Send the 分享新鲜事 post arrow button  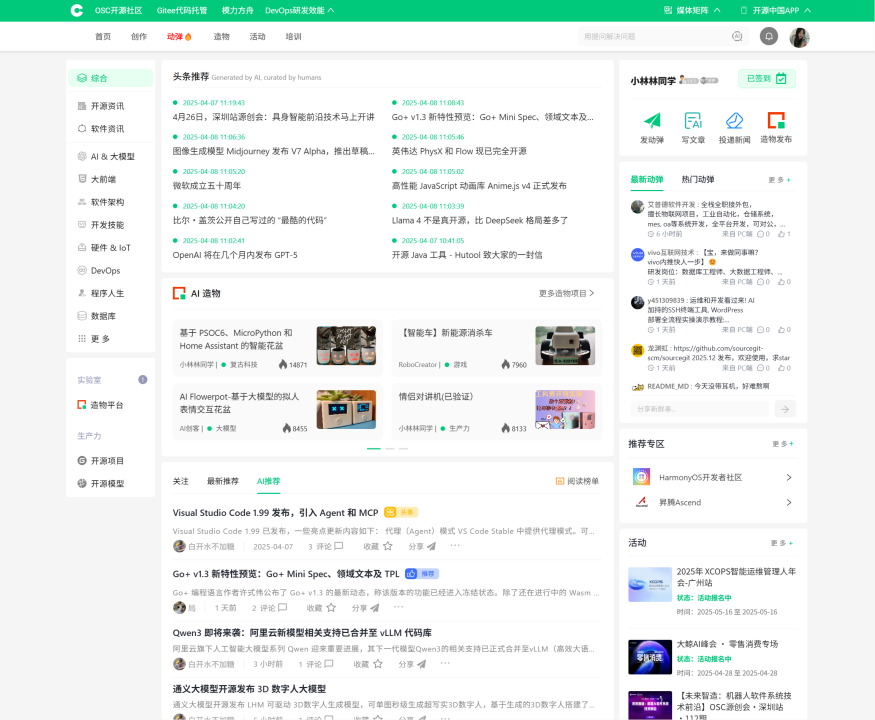[785, 409]
